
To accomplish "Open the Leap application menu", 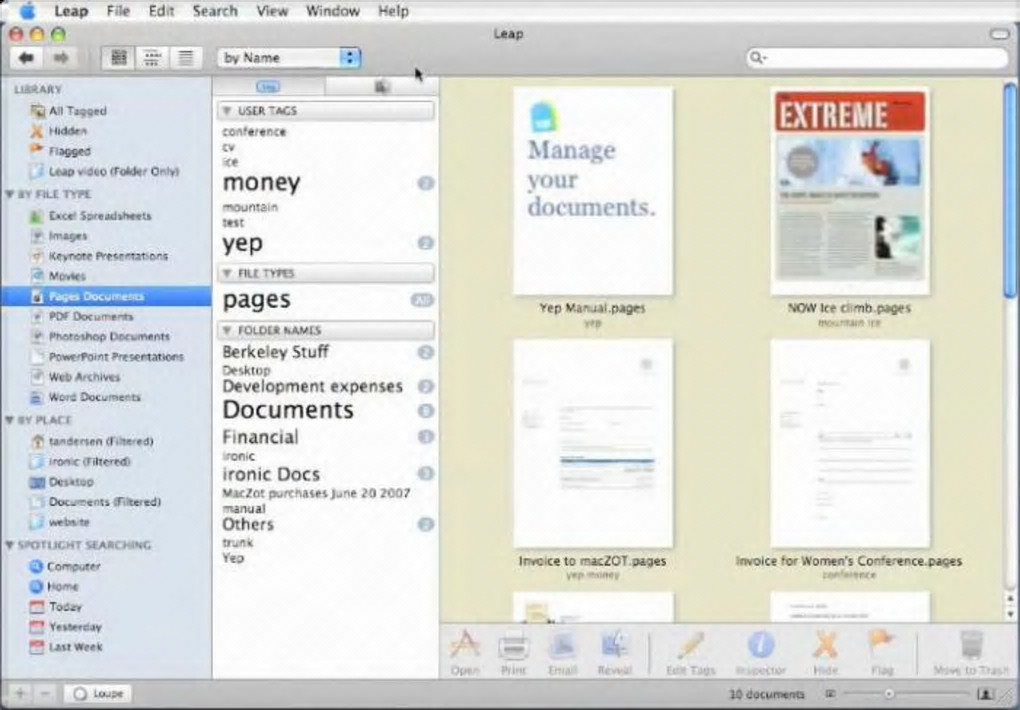I will [71, 11].
